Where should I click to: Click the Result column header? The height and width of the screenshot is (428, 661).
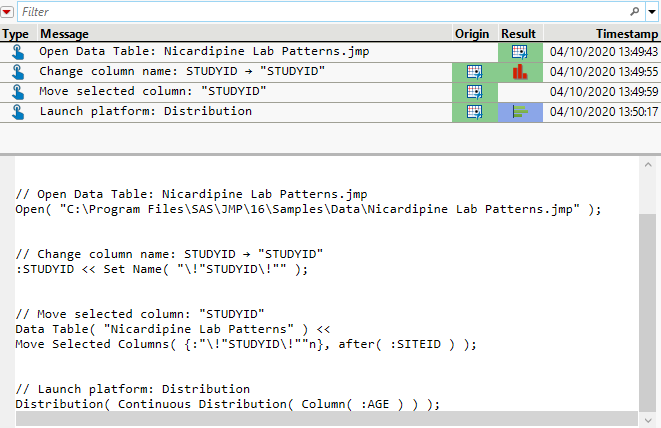pyautogui.click(x=519, y=34)
